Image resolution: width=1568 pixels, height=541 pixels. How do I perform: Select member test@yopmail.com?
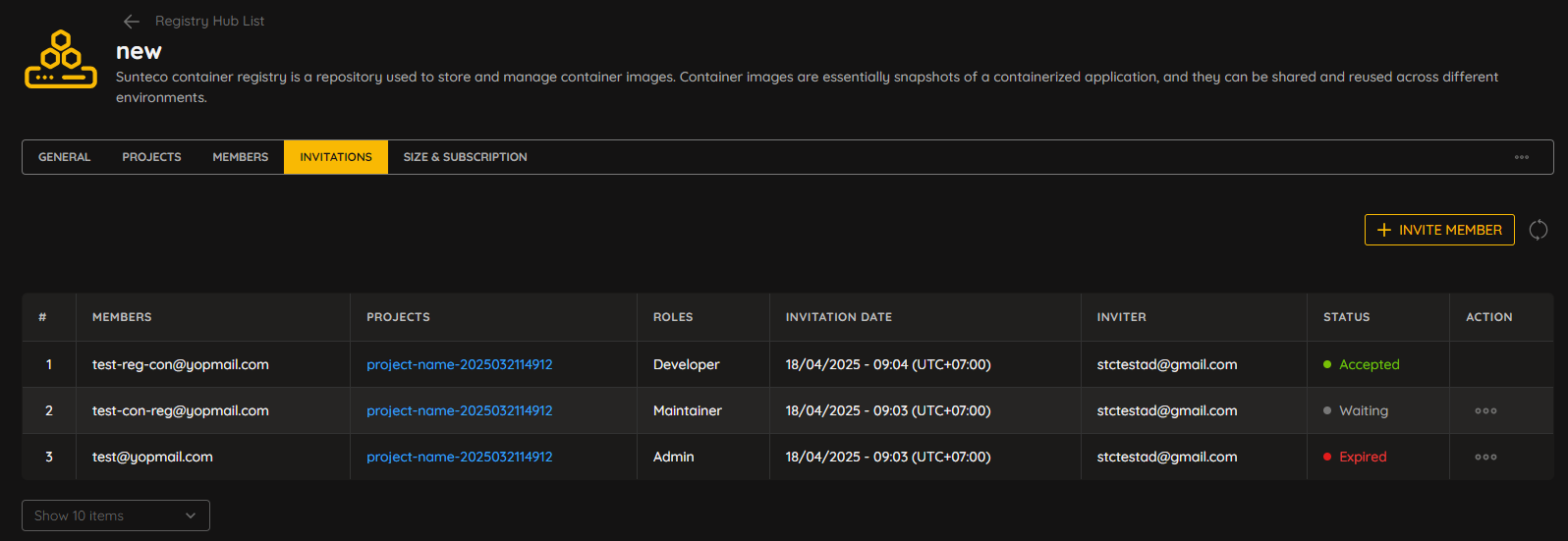click(x=152, y=457)
